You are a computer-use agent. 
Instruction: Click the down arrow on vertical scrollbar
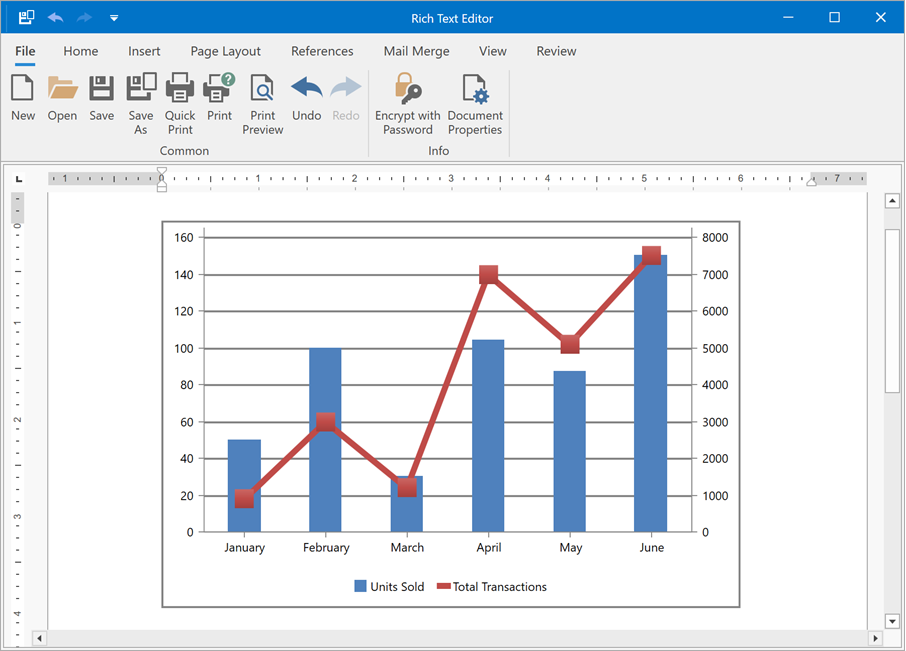click(x=893, y=621)
